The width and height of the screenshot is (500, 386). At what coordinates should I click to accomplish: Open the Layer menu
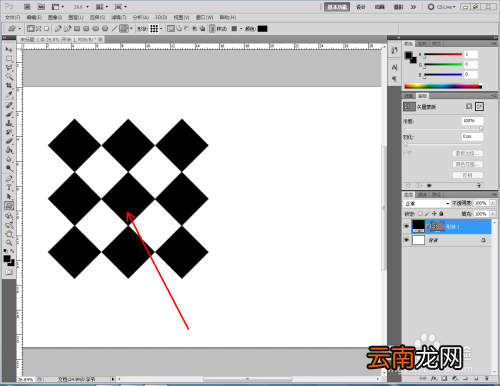point(76,17)
